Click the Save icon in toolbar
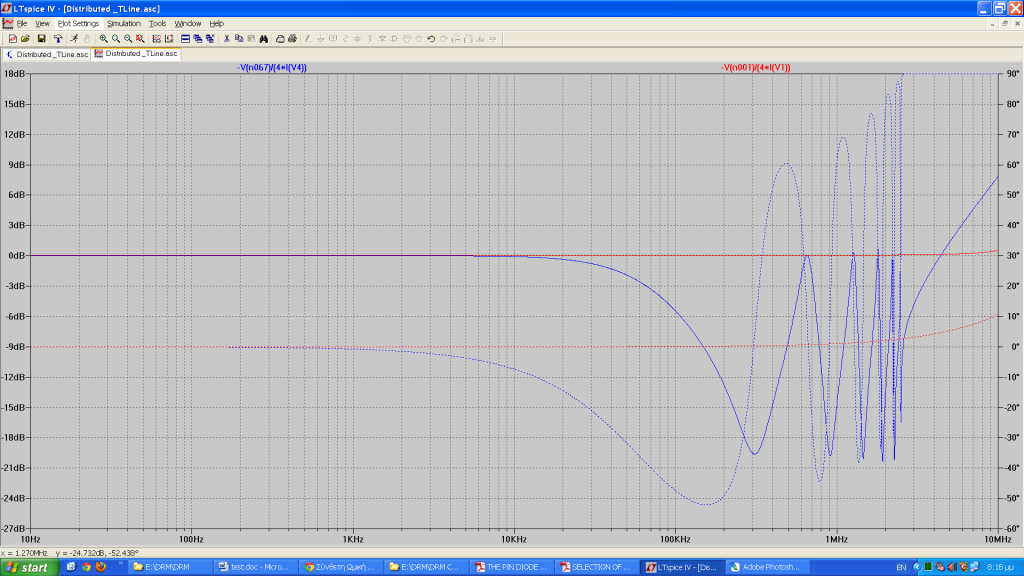 pyautogui.click(x=42, y=38)
